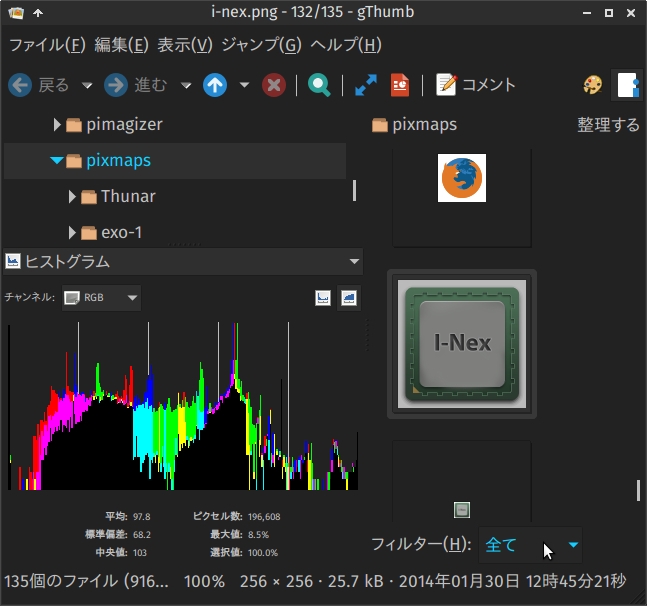Click the 中央値 103 value
This screenshot has width=647, height=606.
click(139, 553)
